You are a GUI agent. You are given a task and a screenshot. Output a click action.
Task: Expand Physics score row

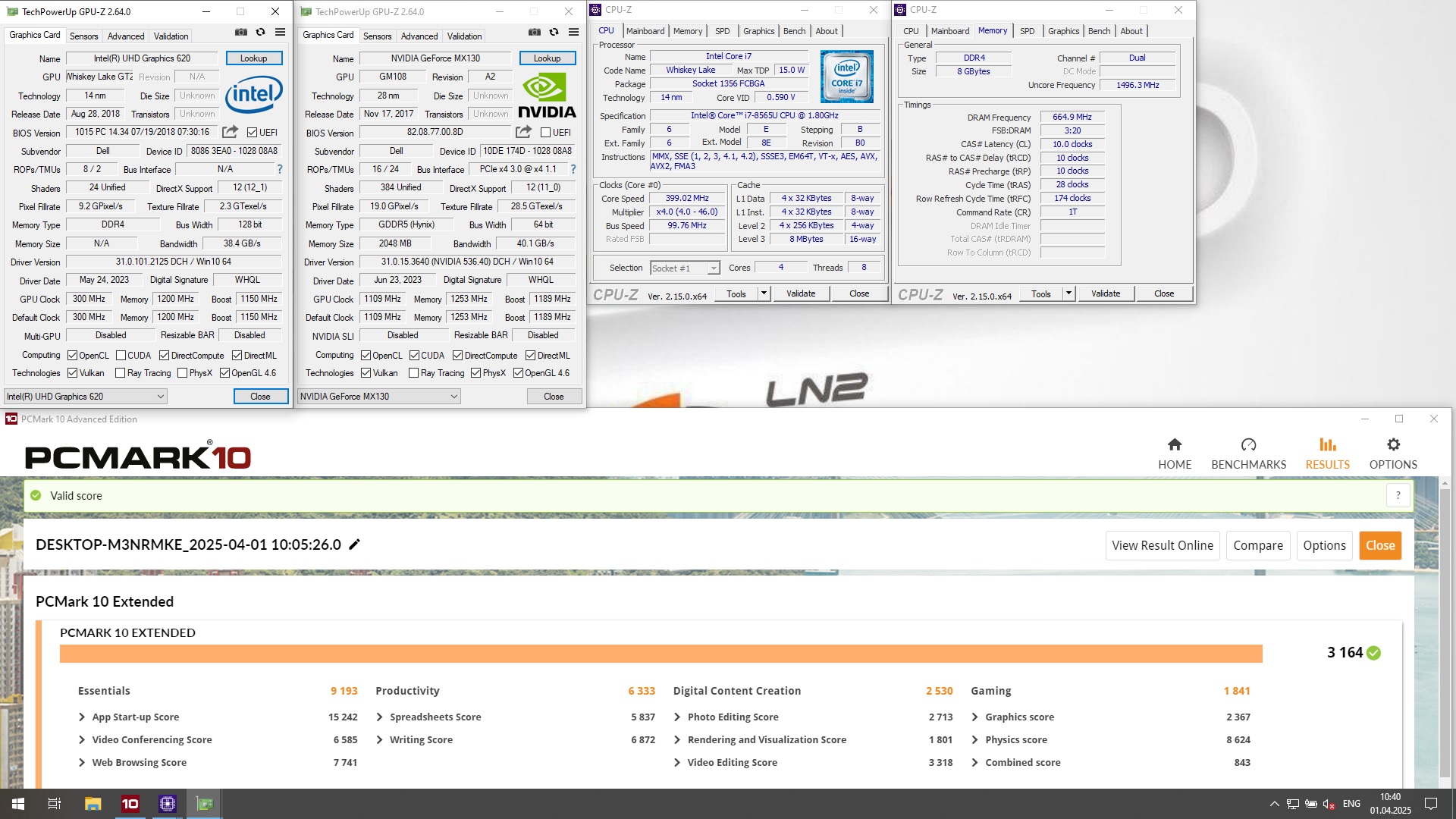[975, 739]
